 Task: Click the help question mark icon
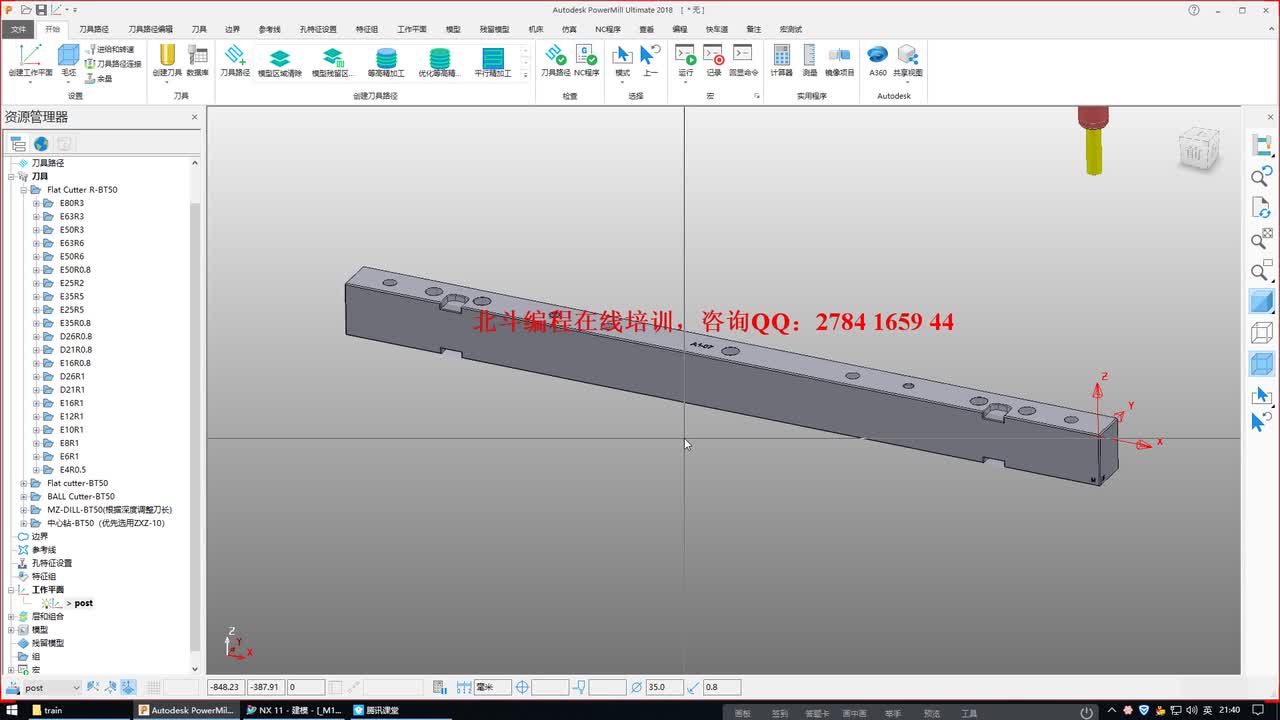tap(1194, 10)
